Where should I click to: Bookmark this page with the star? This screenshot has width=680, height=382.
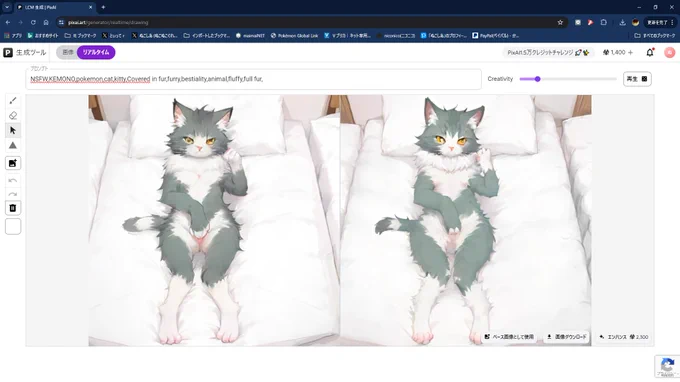click(x=560, y=23)
